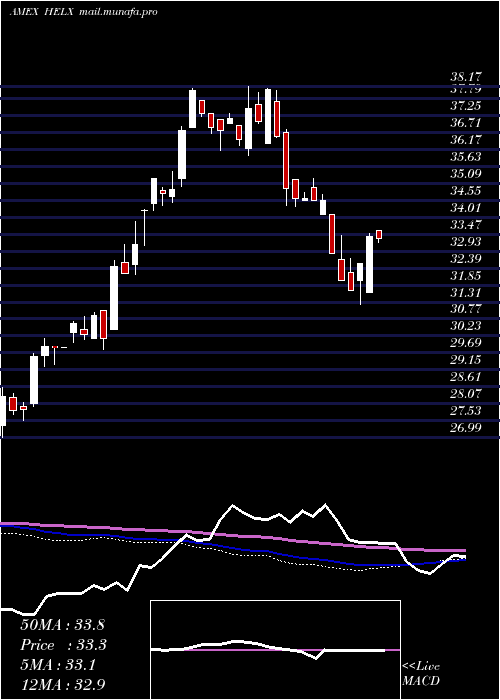Click the 12MA : 32.9 readout
The width and height of the screenshot is (500, 700).
(62, 684)
